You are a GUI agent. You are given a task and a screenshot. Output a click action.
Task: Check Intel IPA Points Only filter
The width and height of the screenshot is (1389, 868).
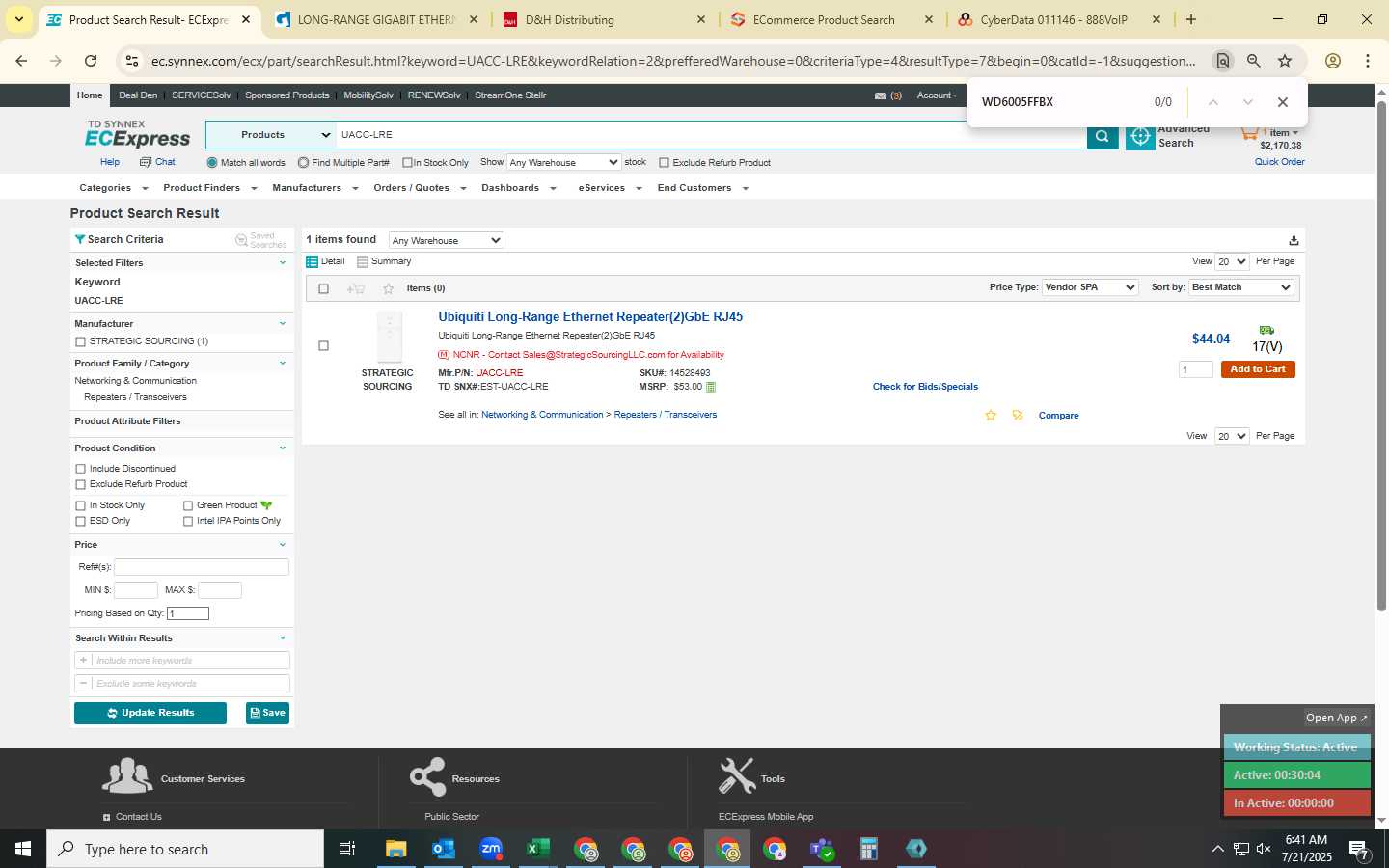pyautogui.click(x=188, y=521)
